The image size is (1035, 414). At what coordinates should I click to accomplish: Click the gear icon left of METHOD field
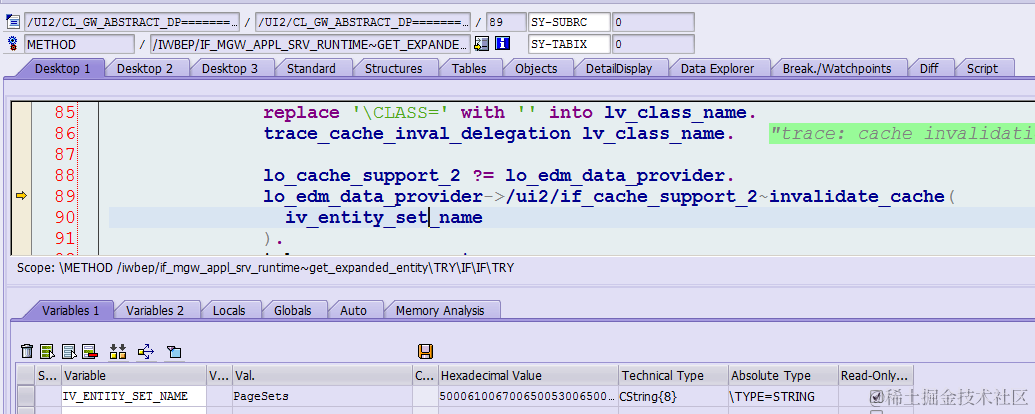pyautogui.click(x=12, y=44)
